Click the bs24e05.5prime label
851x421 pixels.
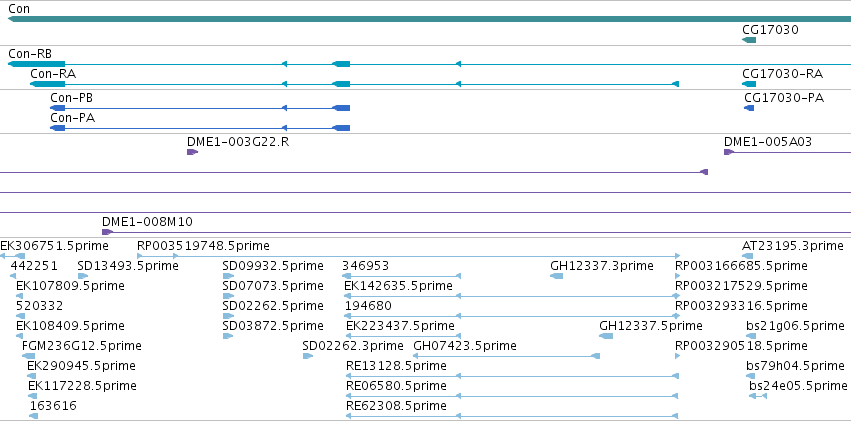coord(798,386)
